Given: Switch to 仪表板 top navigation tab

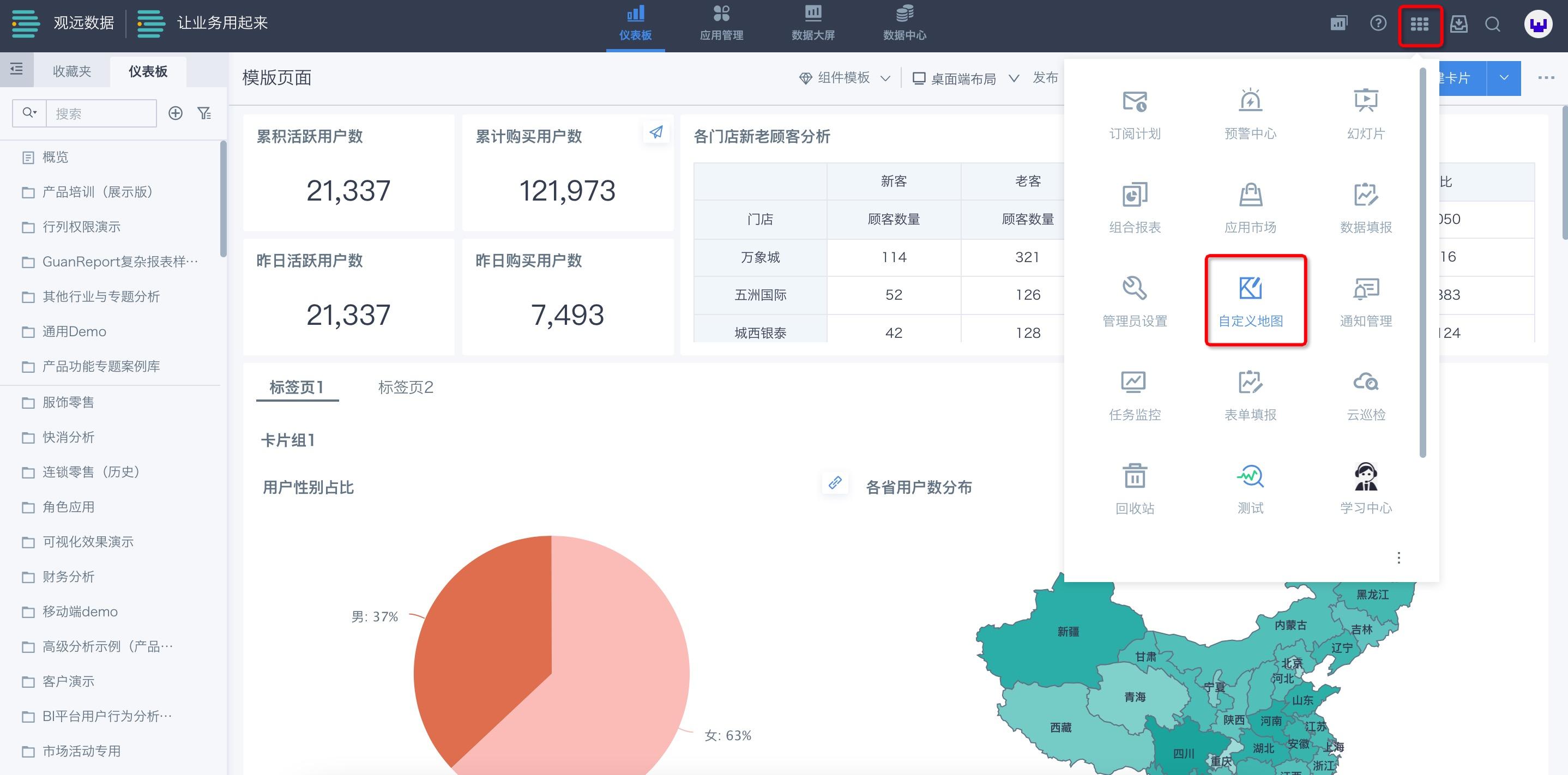Looking at the screenshot, I should 636,25.
